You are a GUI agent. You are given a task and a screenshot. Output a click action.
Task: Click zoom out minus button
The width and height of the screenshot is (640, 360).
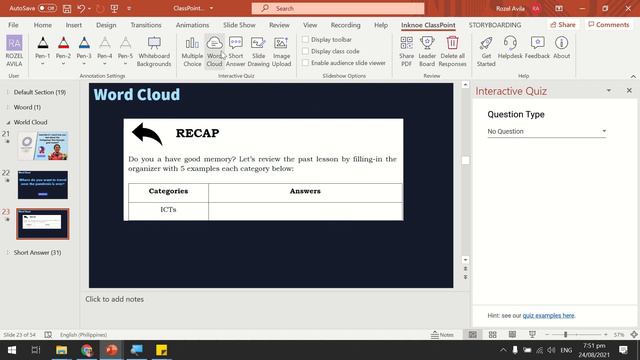coord(547,335)
